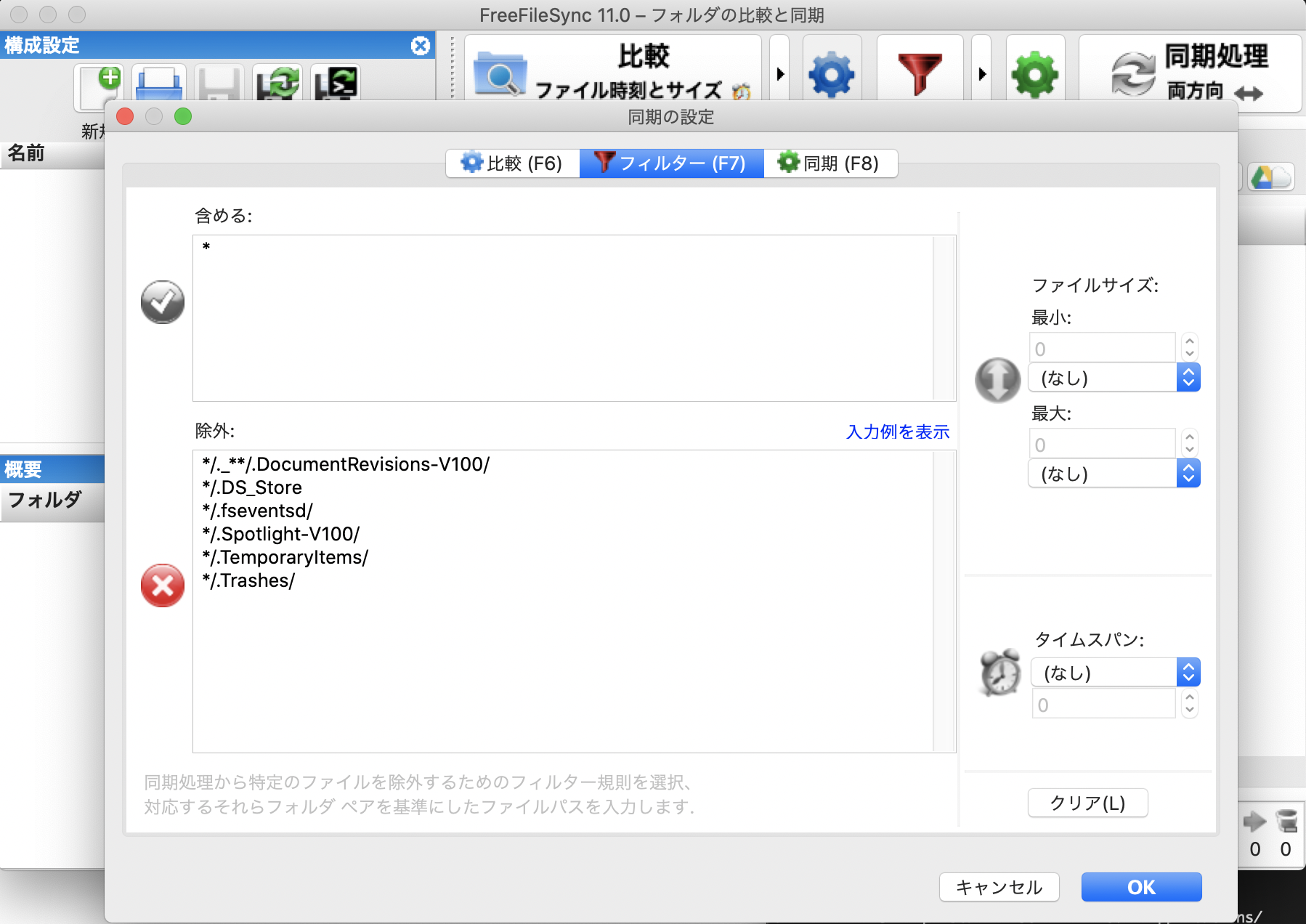Viewport: 1306px width, 924px height.
Task: Click the red X exclude icon
Action: pos(163,585)
